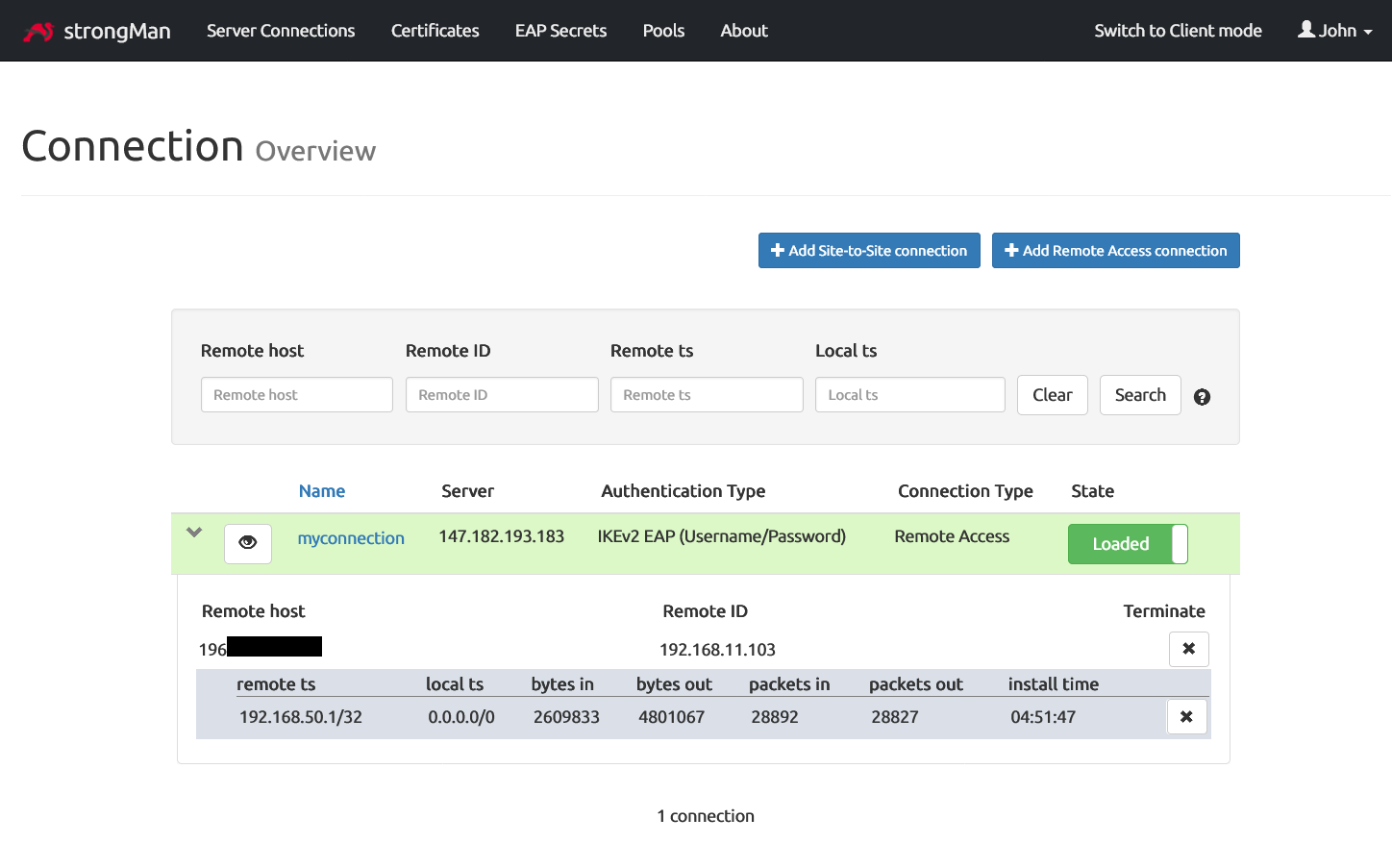The width and height of the screenshot is (1392, 868).
Task: Click the plus icon on Add Site-to-Site button
Action: [x=777, y=250]
